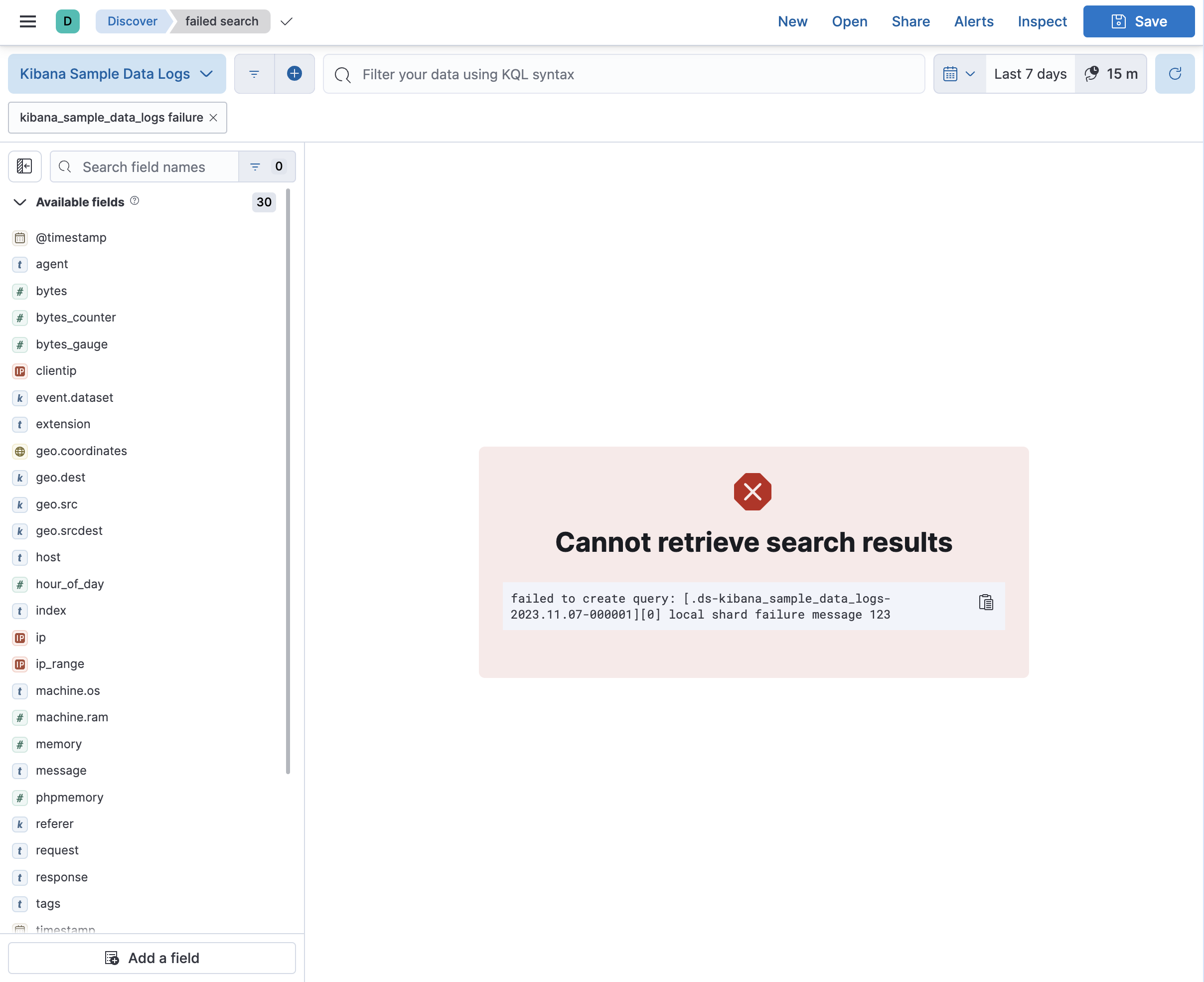Remove the kibana_sample_data_logs failure filter
The image size is (1204, 982).
click(212, 117)
